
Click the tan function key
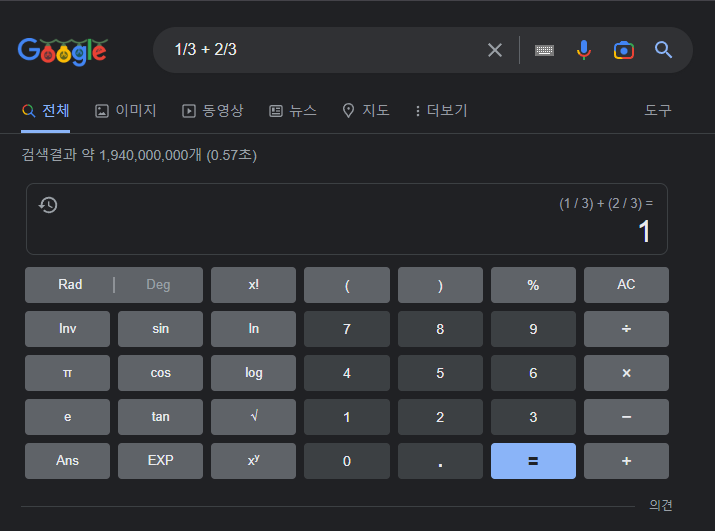pyautogui.click(x=161, y=417)
